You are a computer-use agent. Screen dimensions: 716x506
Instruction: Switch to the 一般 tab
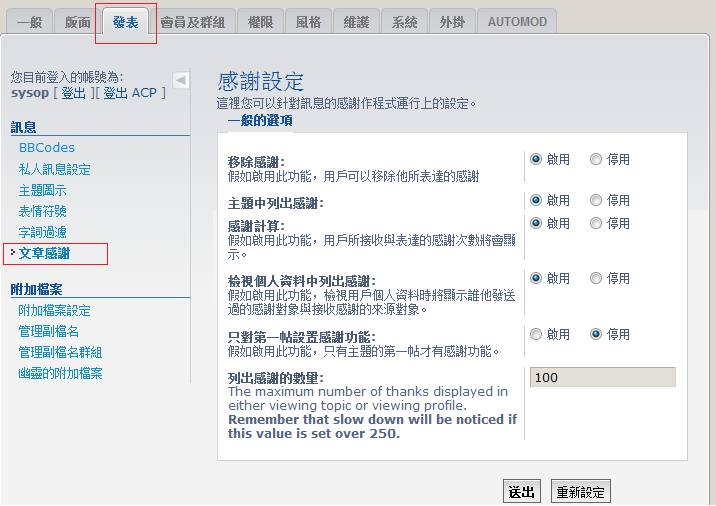[29, 22]
